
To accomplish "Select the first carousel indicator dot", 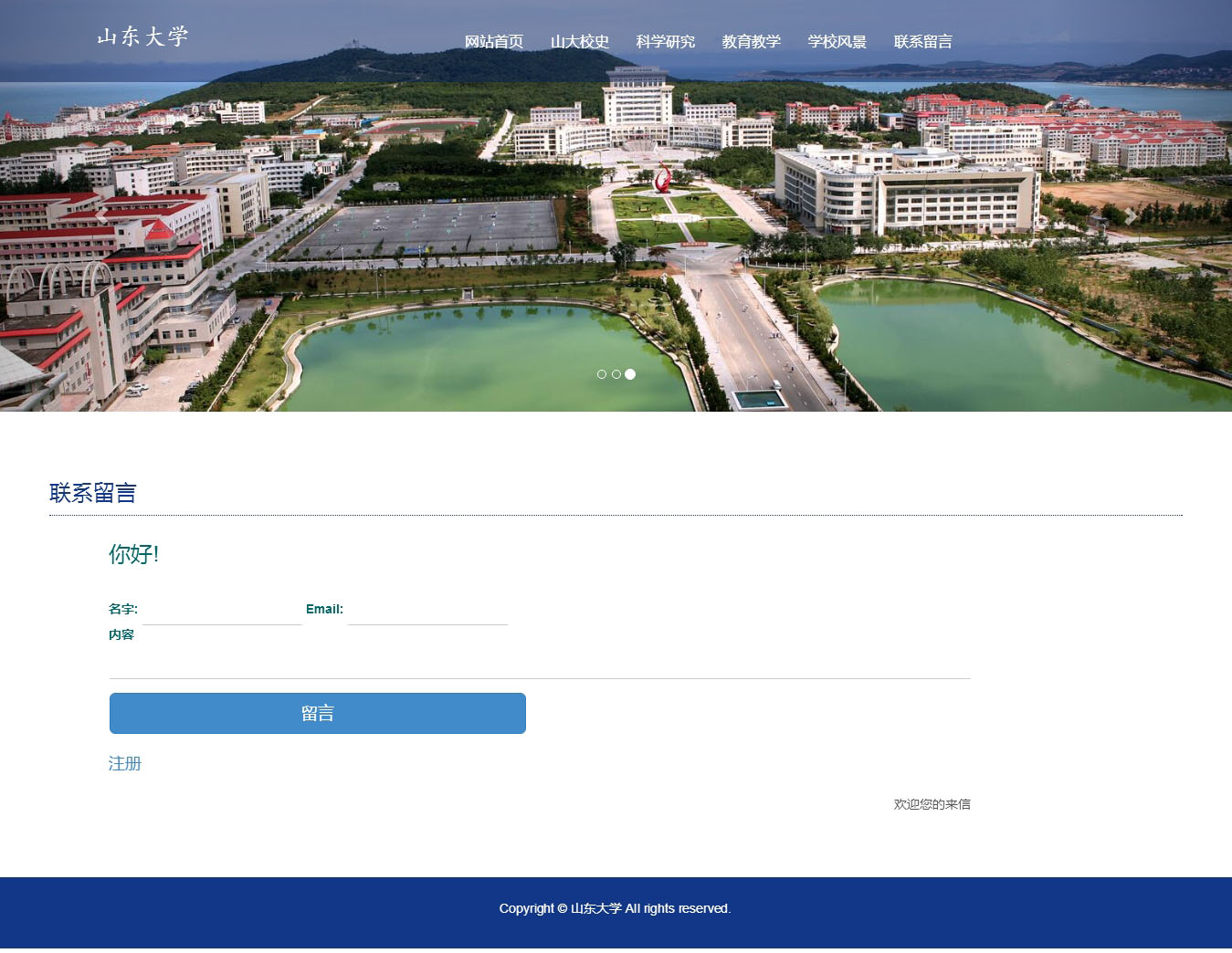I will pyautogui.click(x=602, y=374).
